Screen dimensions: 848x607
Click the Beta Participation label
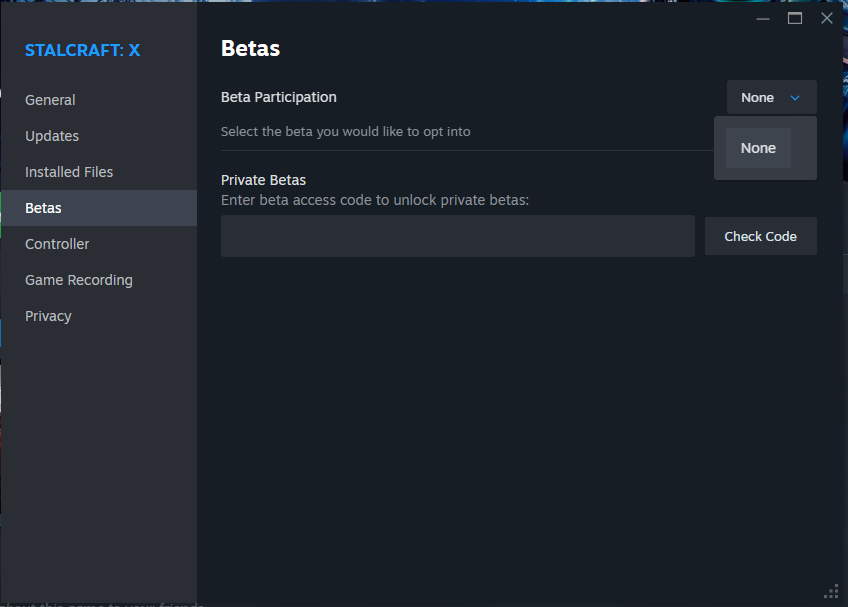(279, 97)
